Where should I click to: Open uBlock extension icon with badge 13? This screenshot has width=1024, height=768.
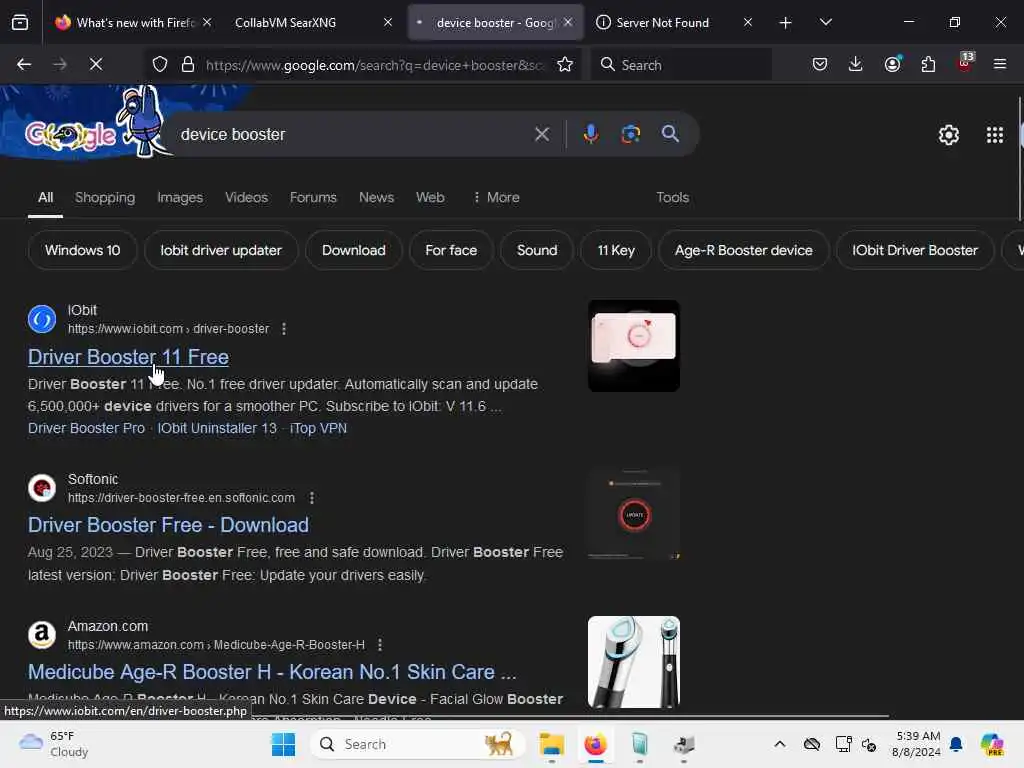pos(965,63)
